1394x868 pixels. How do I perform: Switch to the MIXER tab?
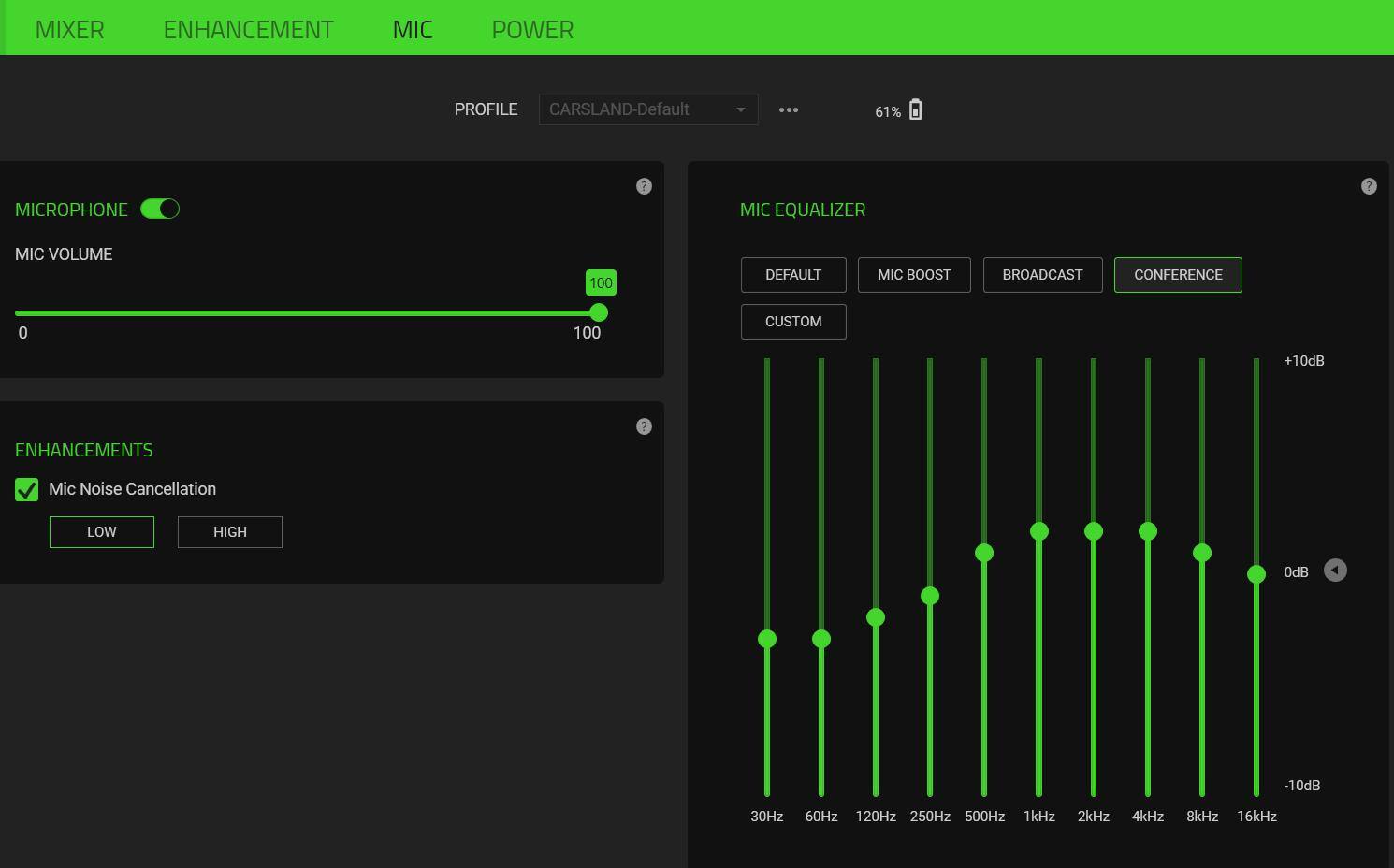pyautogui.click(x=70, y=30)
